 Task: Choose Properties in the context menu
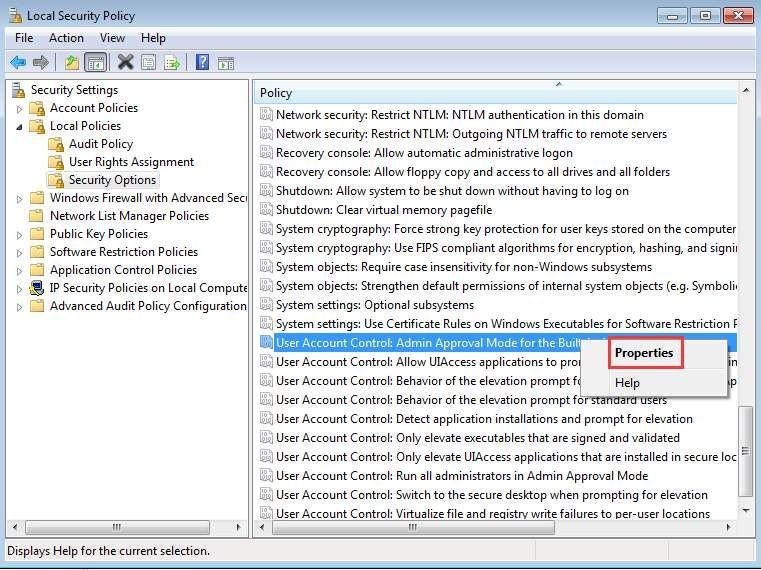coord(644,353)
